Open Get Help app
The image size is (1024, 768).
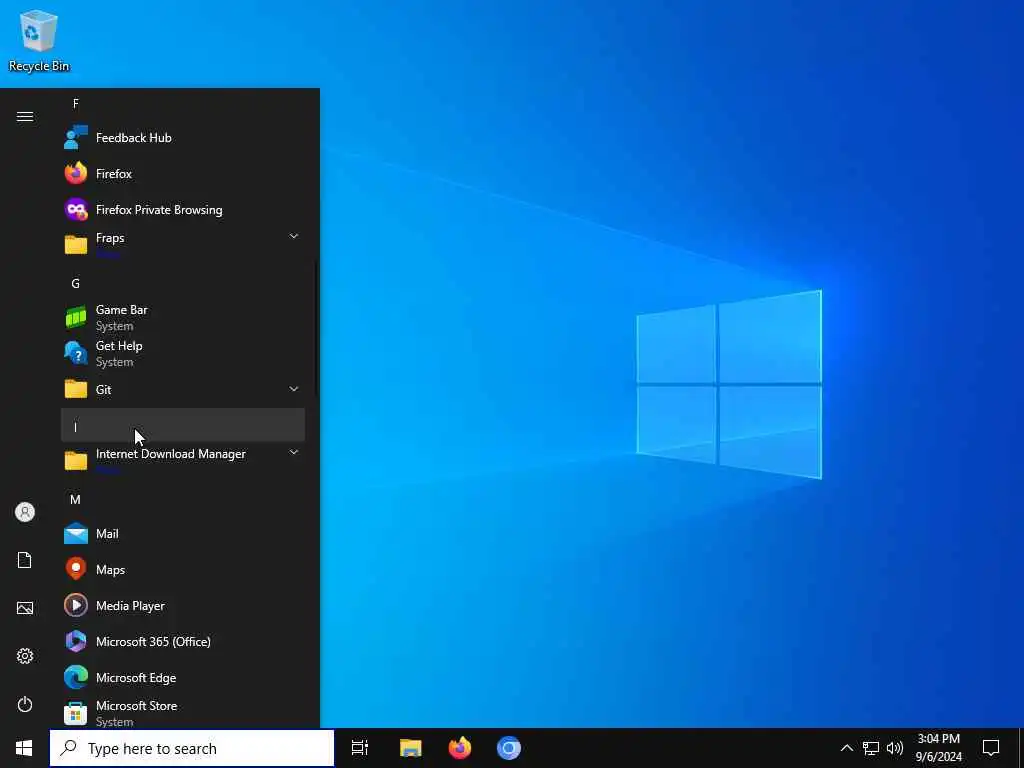pyautogui.click(x=183, y=353)
